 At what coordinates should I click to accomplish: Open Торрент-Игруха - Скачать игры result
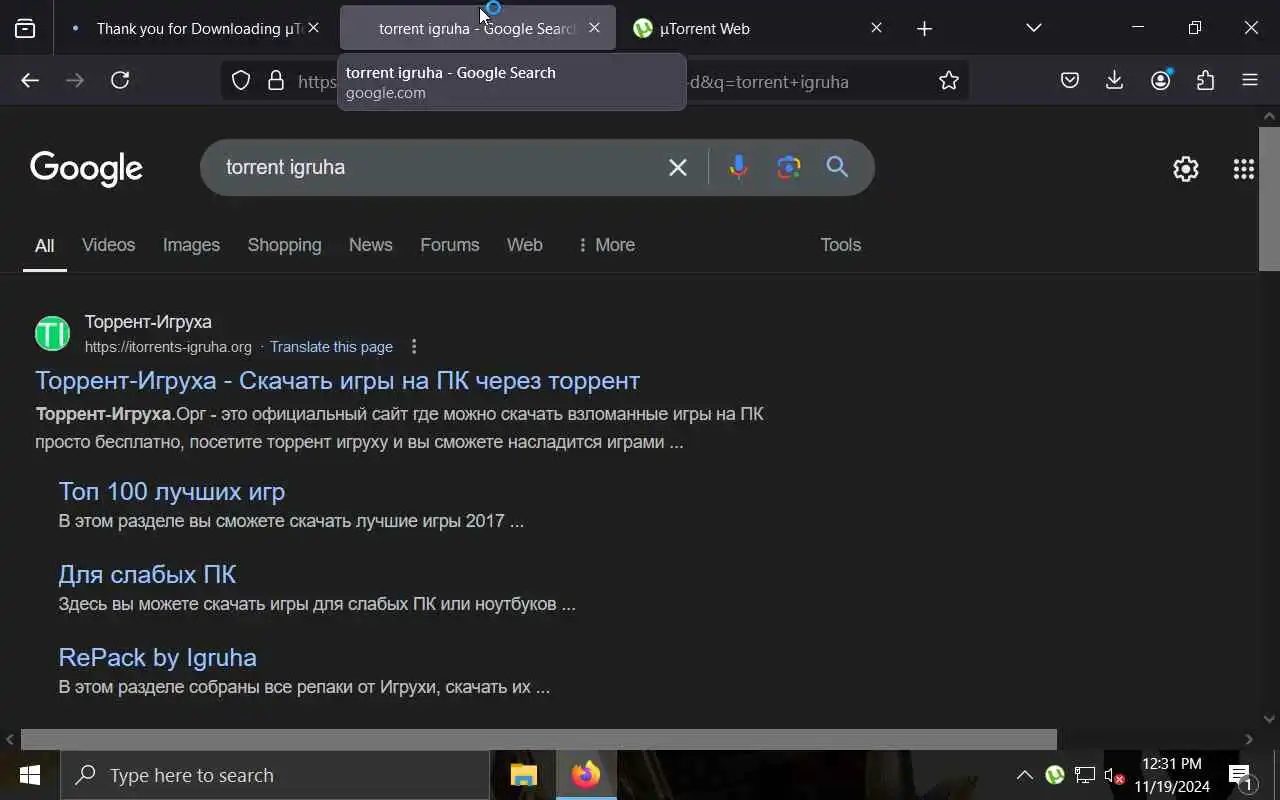(337, 381)
